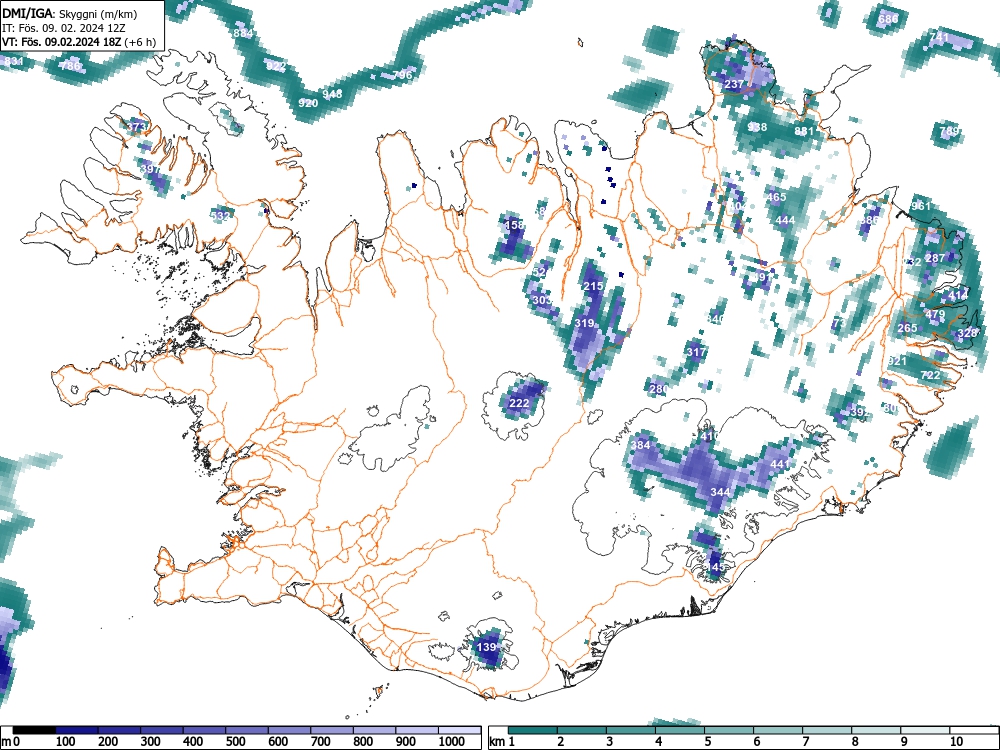Click the 280 visibility value
1000x750 pixels.
pyautogui.click(x=659, y=388)
